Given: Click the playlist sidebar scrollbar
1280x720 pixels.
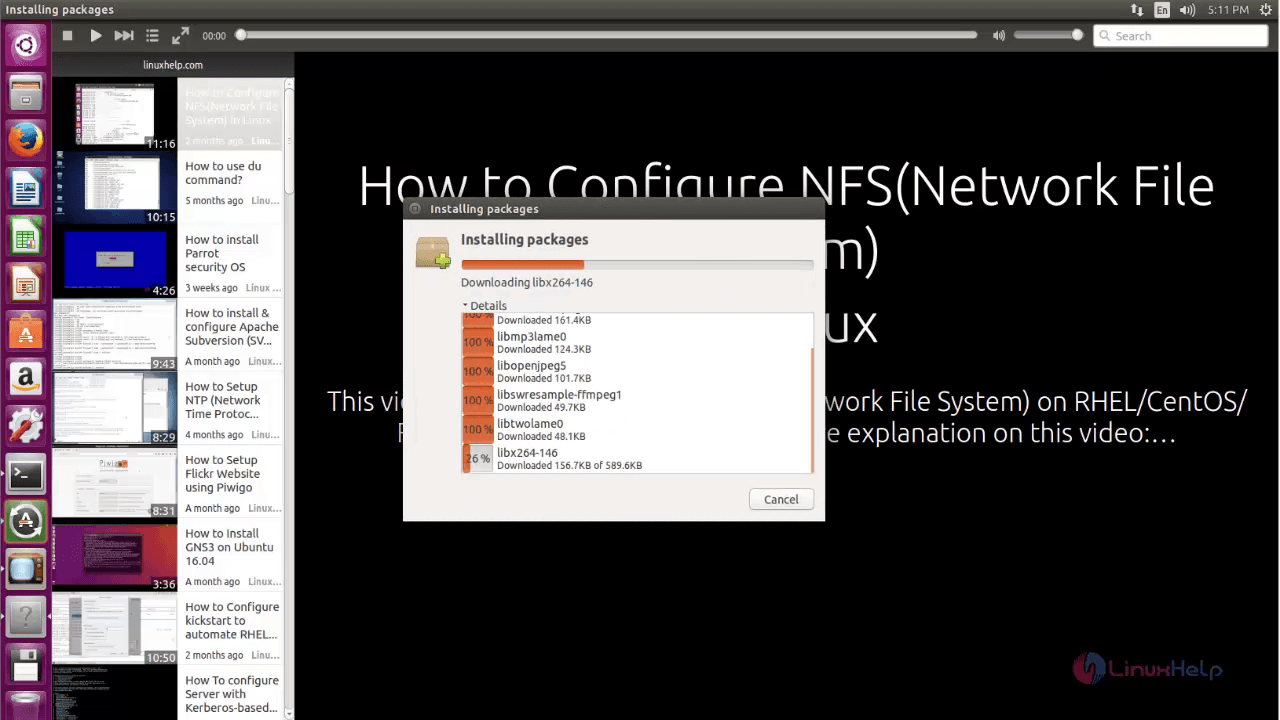Looking at the screenshot, I should pos(289,139).
